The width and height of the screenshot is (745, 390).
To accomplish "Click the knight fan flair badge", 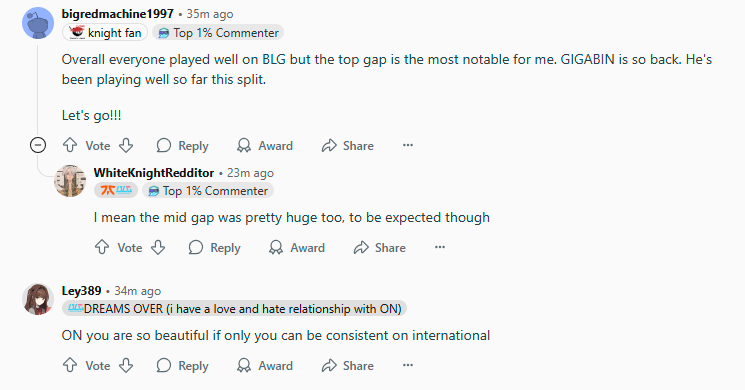I will tap(105, 33).
